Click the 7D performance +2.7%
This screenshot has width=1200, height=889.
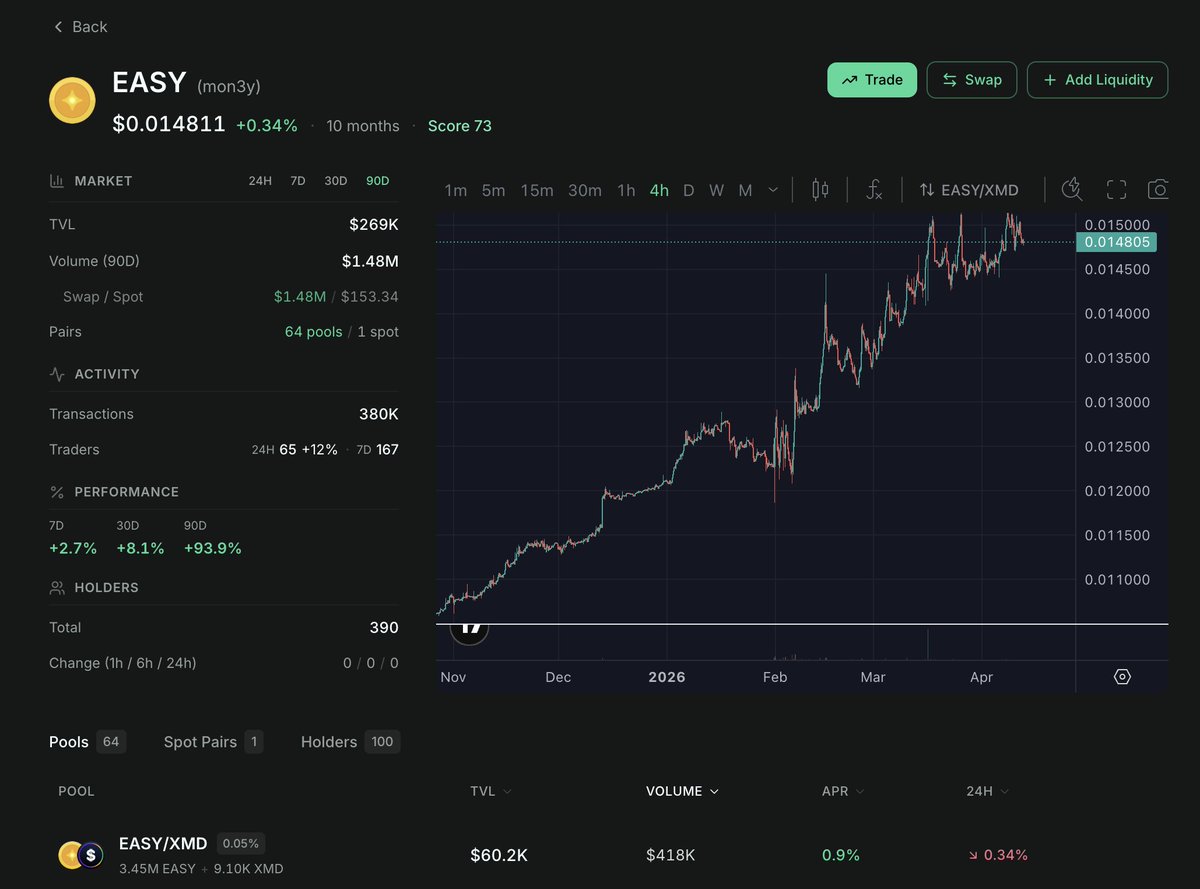click(x=73, y=548)
